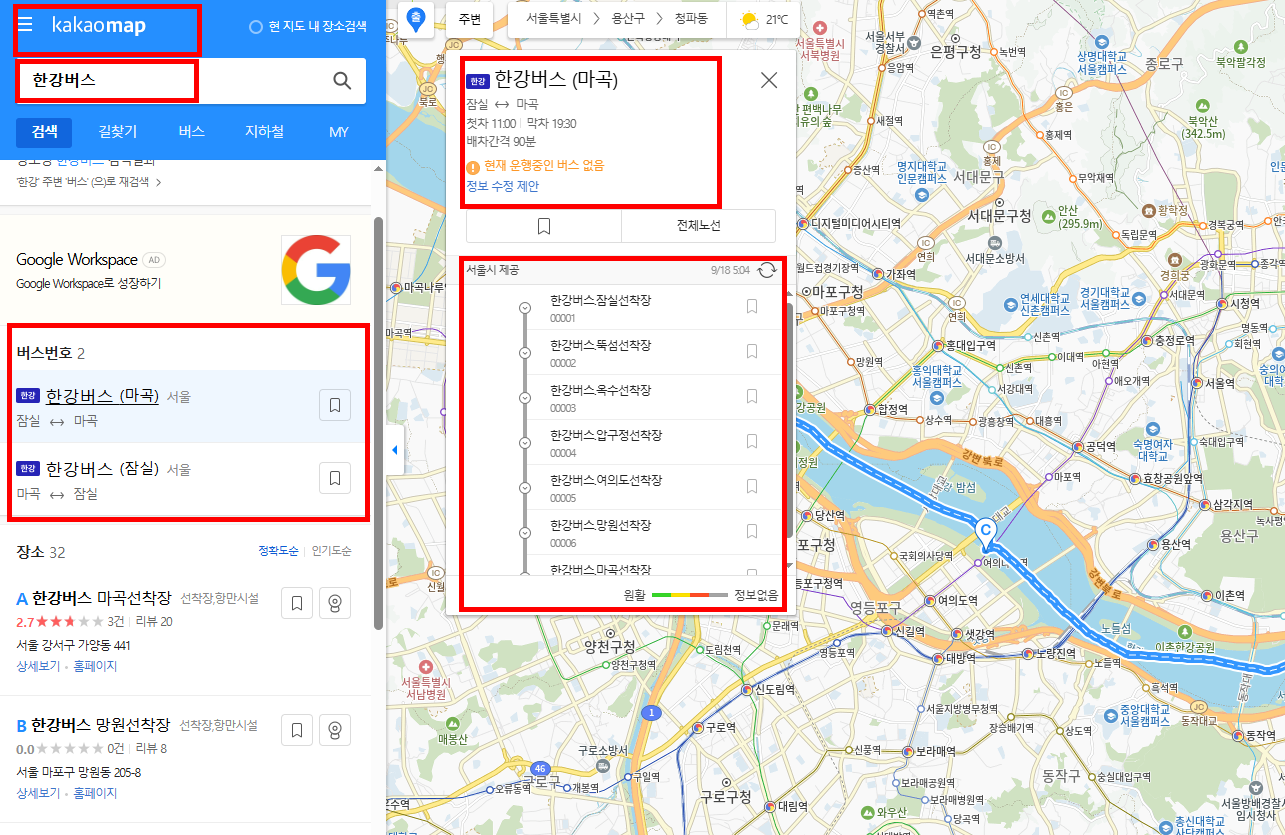This screenshot has height=835, width=1285.
Task: Select stop 한강버스.옥수선착장
Action: click(x=600, y=390)
